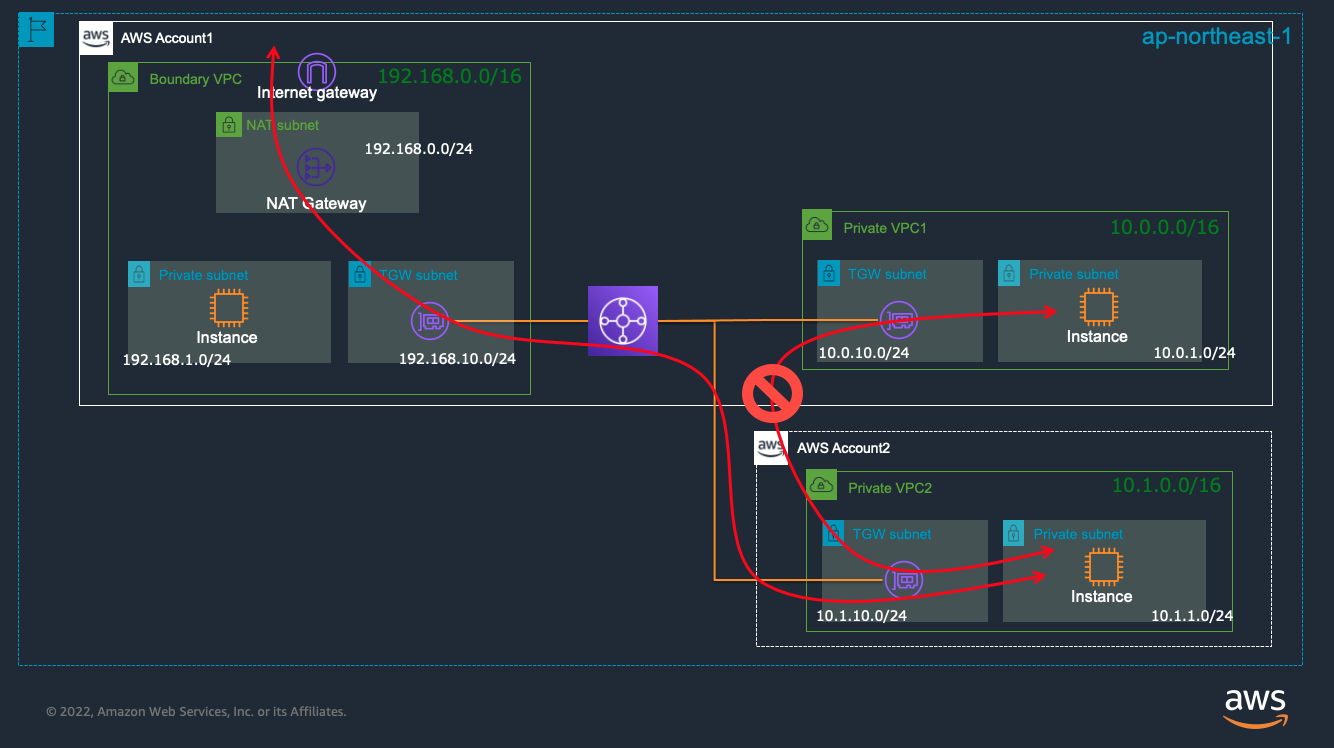The image size is (1334, 748).
Task: Click the NAT Gateway icon
Action: [x=315, y=167]
